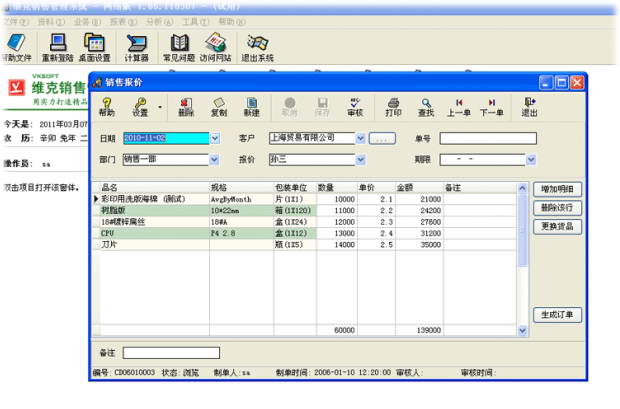Select the 树脂版 row
Screen dimensions: 620x409
[304, 210]
